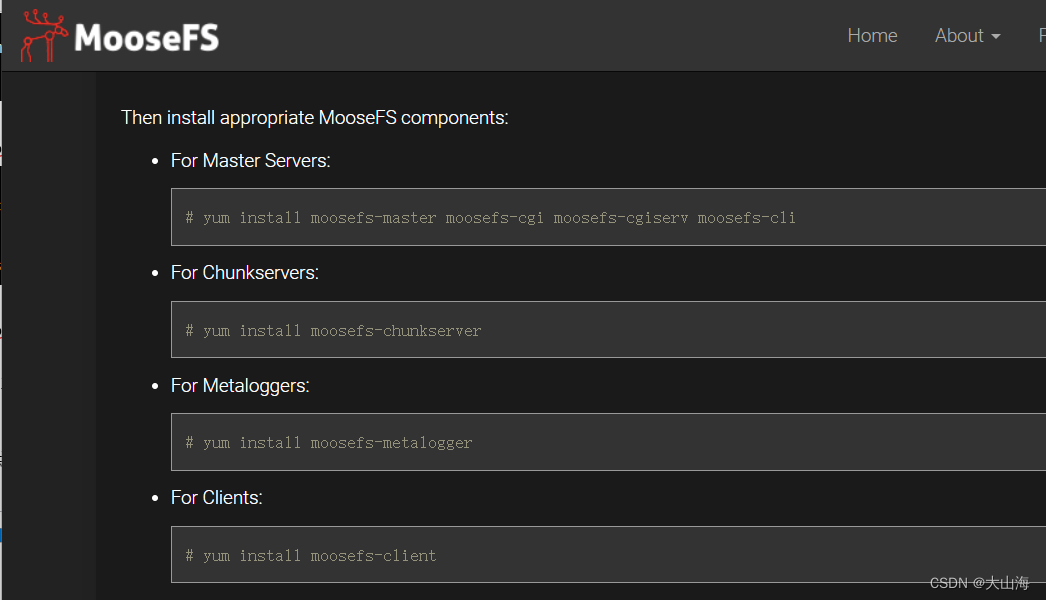Click the MooseFS brand name text

coord(146,38)
